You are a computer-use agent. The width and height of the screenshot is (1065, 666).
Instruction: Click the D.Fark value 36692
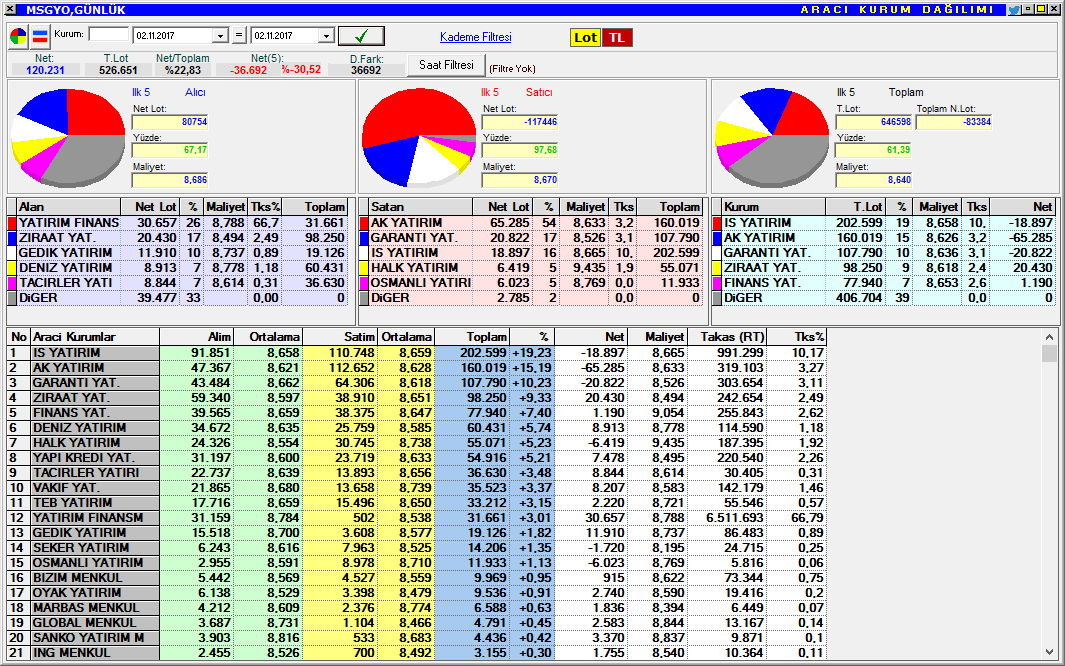coord(366,70)
